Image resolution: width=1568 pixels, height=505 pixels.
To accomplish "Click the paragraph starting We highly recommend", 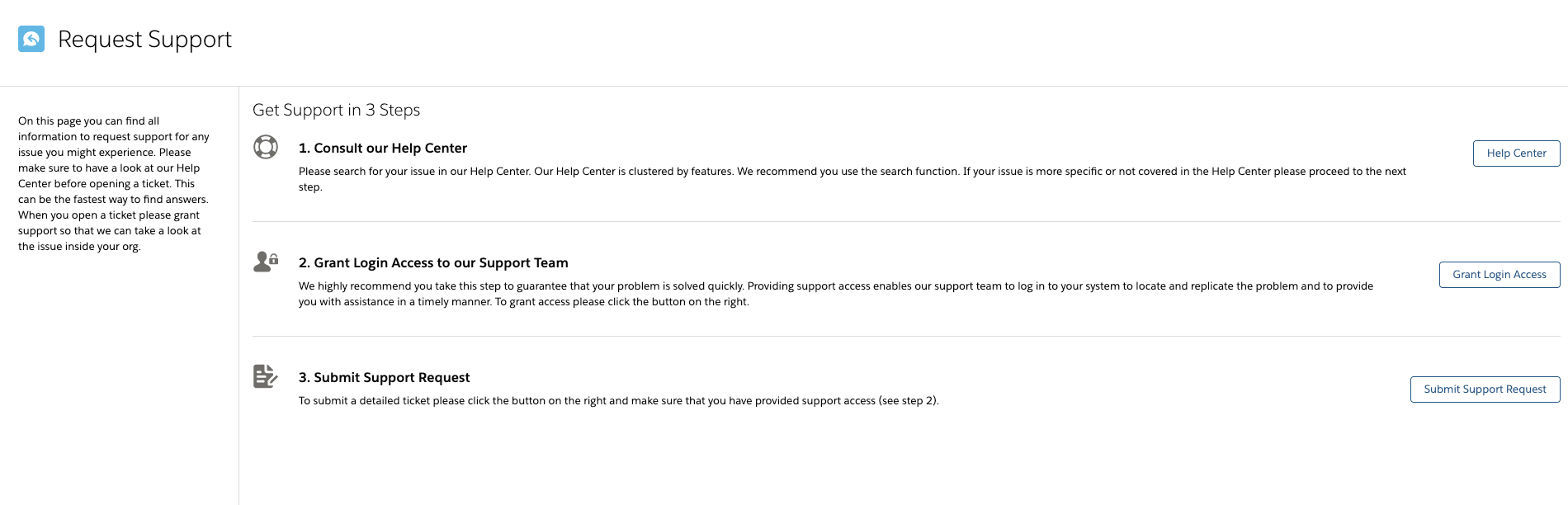I will pyautogui.click(x=836, y=294).
